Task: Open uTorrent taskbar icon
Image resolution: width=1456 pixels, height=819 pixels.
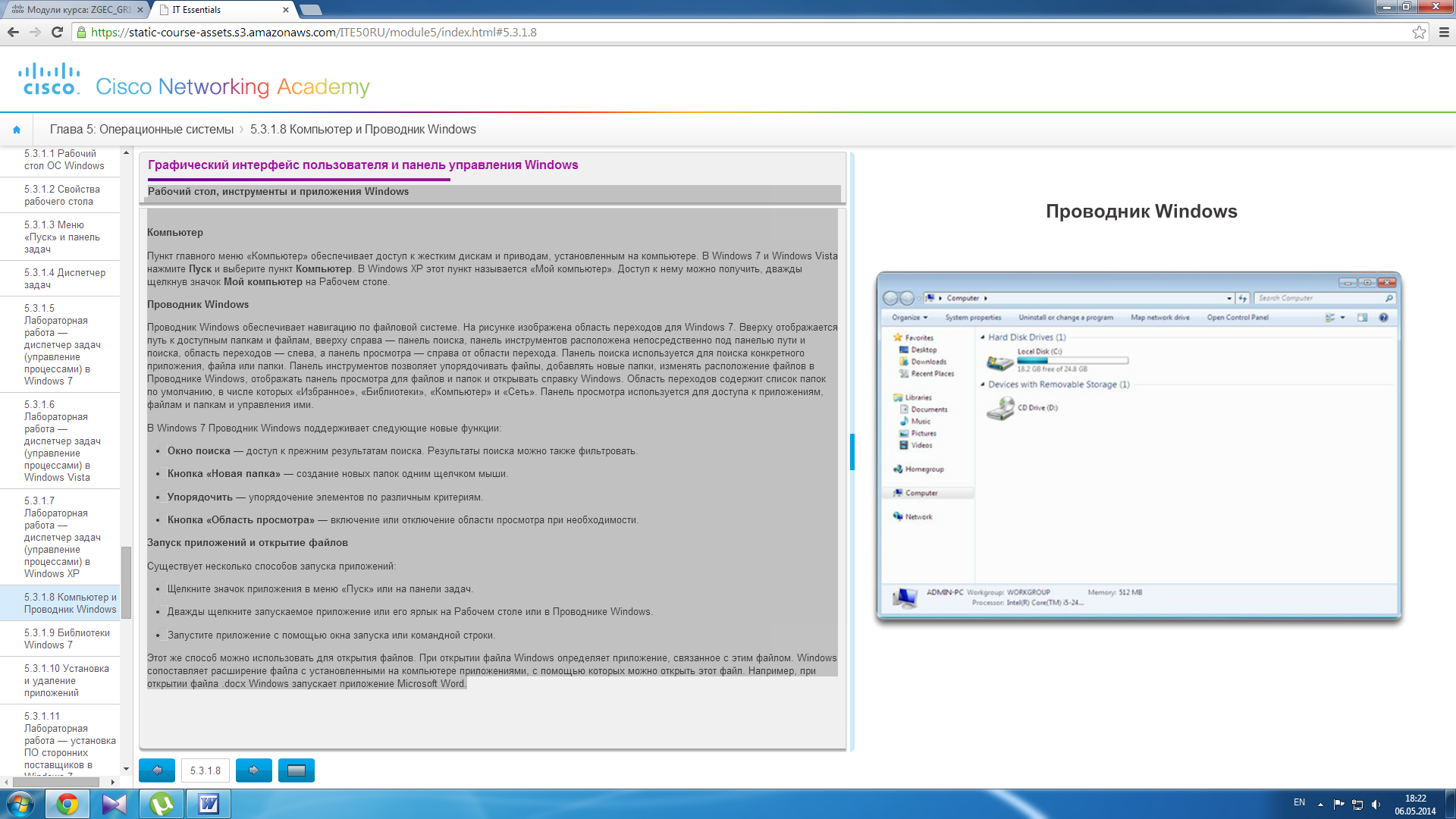Action: (x=162, y=804)
